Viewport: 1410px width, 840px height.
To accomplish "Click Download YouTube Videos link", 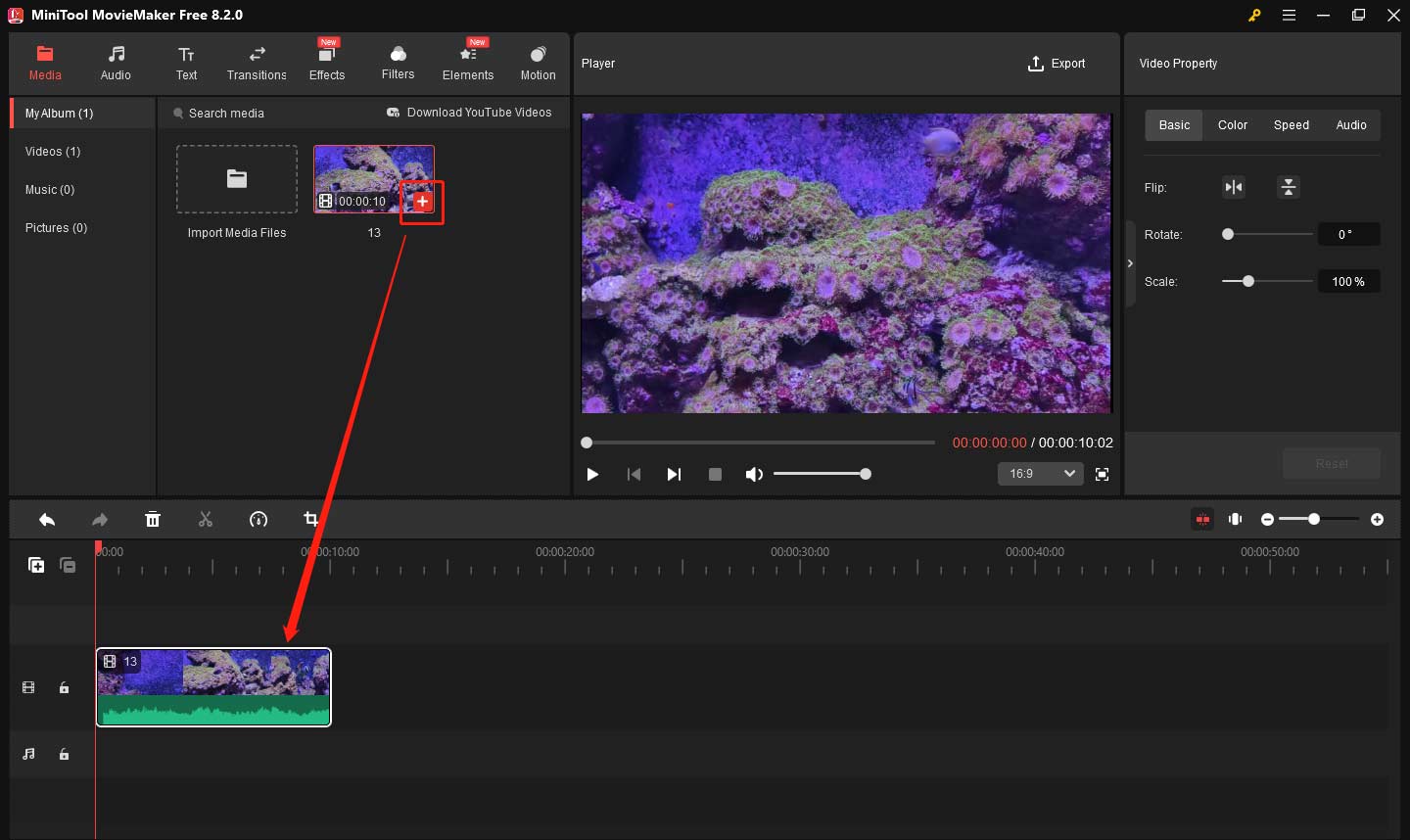I will point(469,113).
